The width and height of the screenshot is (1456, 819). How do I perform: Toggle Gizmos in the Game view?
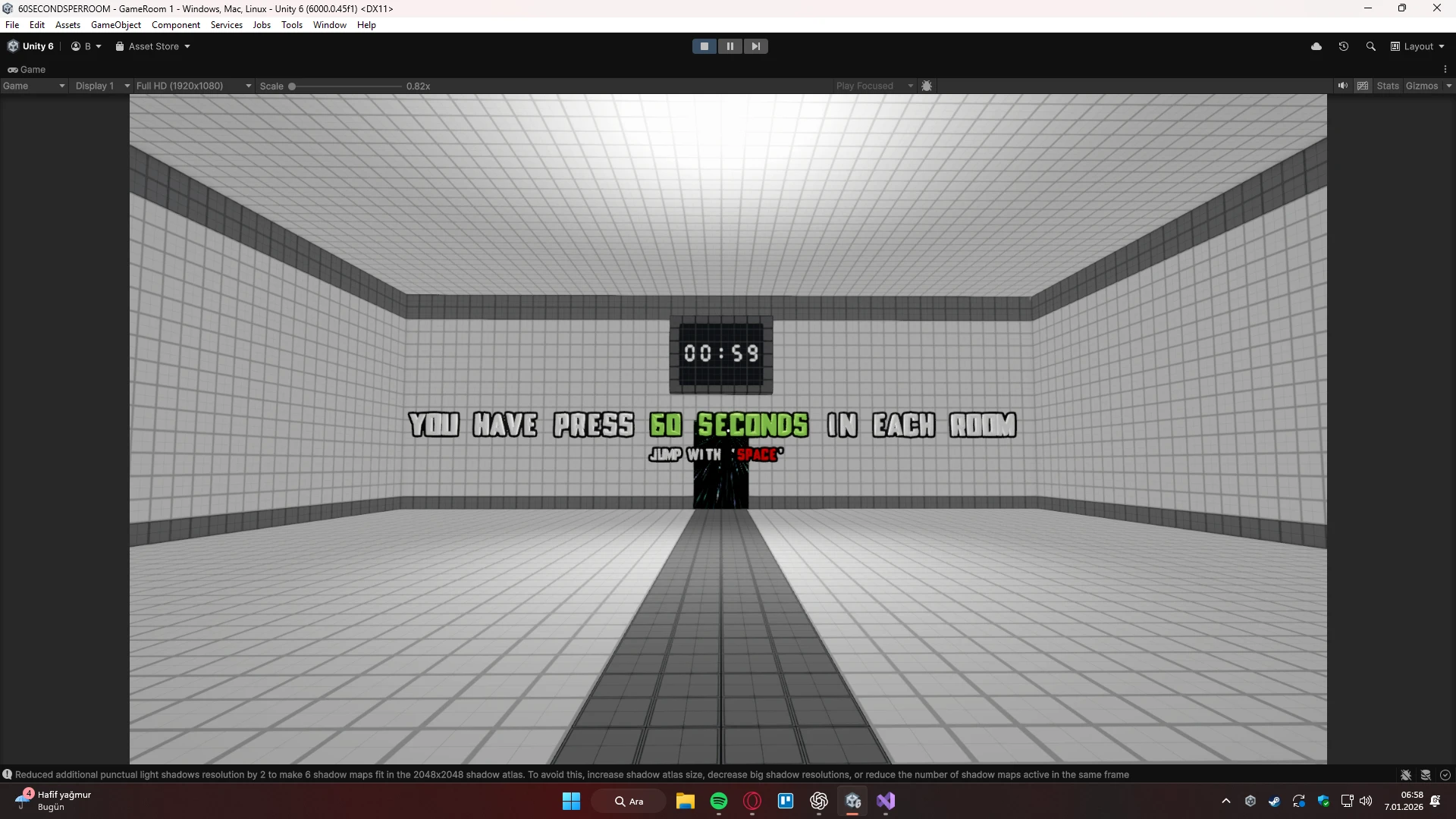point(1421,86)
